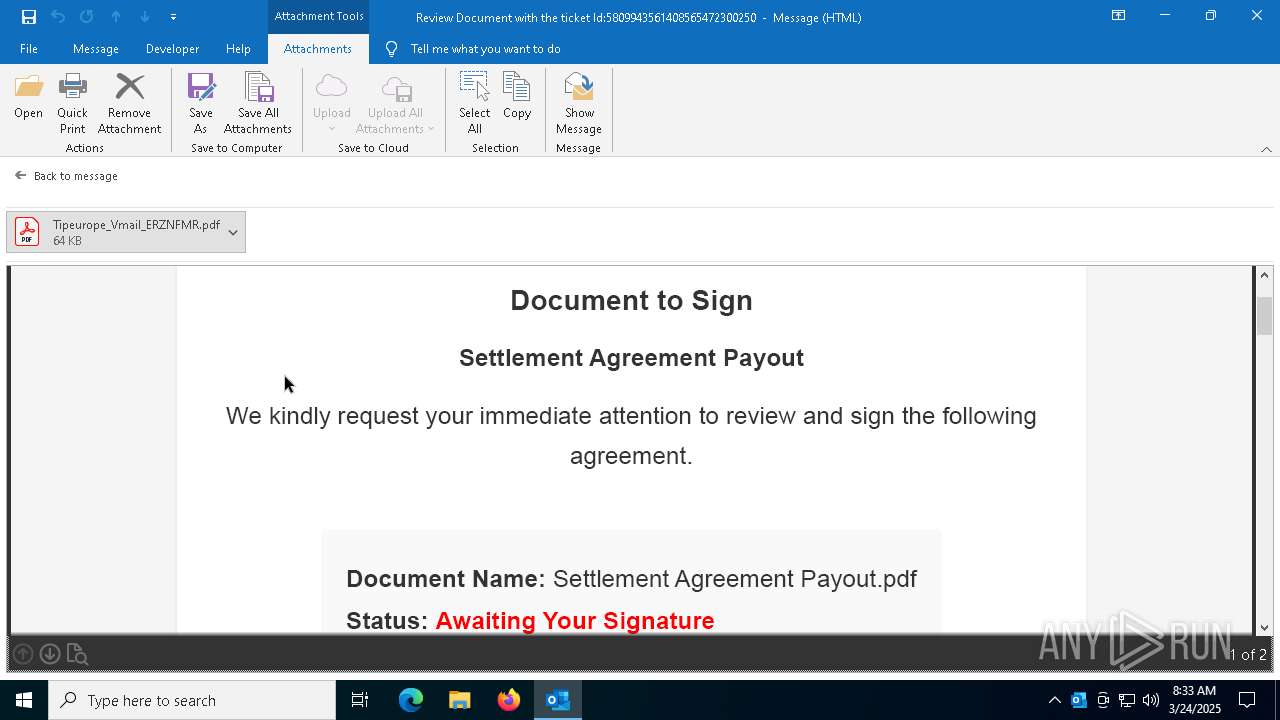The image size is (1280, 720).
Task: Quick Print the attachment
Action: [72, 103]
